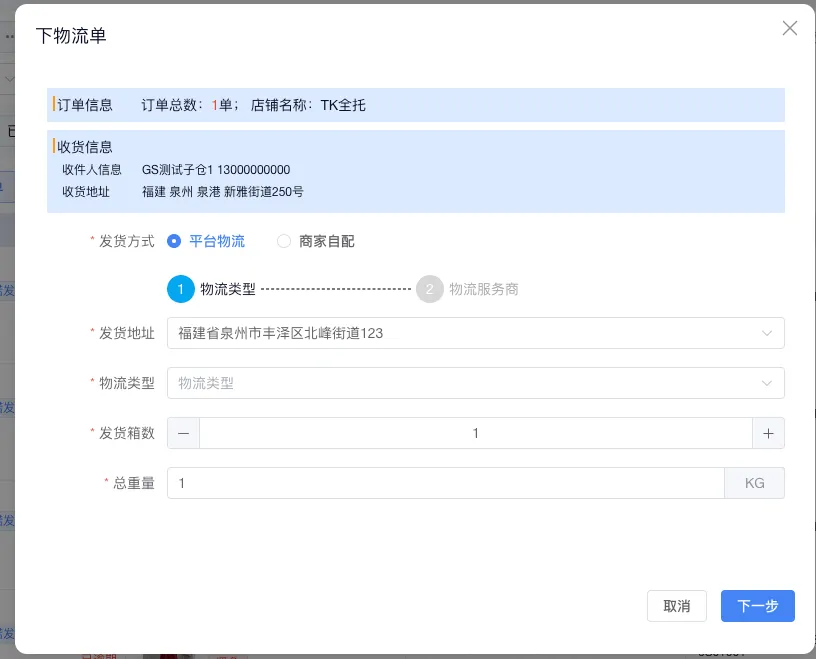
Task: Decrease 发货箱数 with the minus icon
Action: click(x=183, y=433)
